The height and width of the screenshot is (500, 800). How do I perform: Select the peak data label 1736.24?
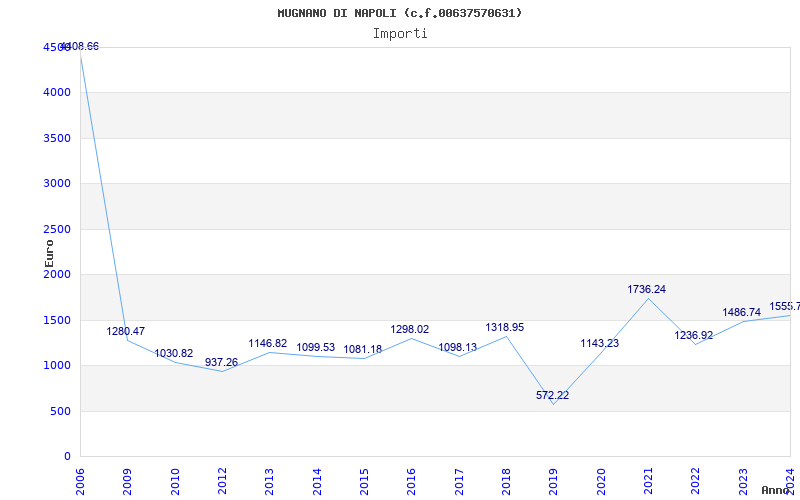pyautogui.click(x=646, y=289)
